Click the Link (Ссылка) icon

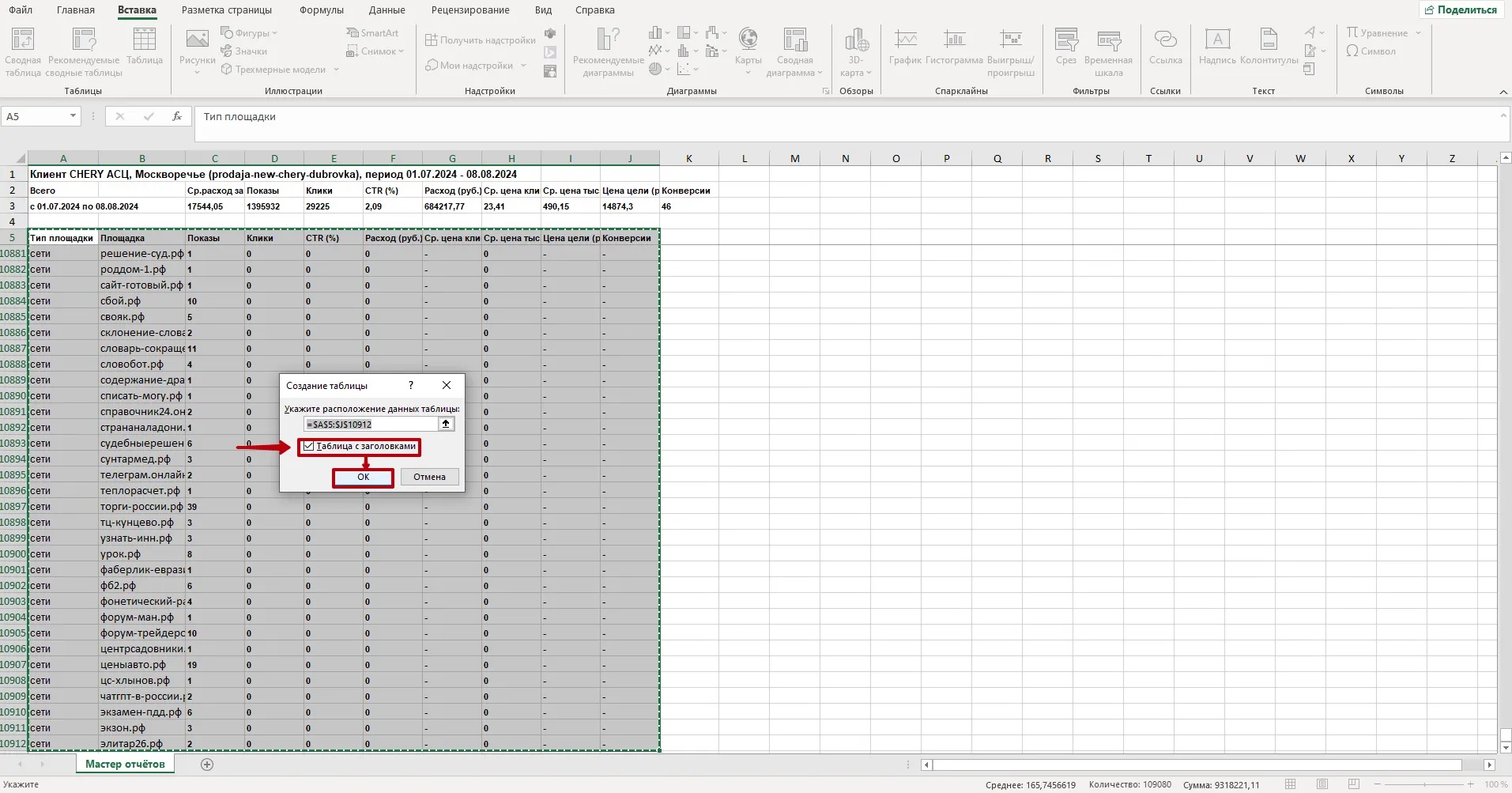[x=1165, y=47]
